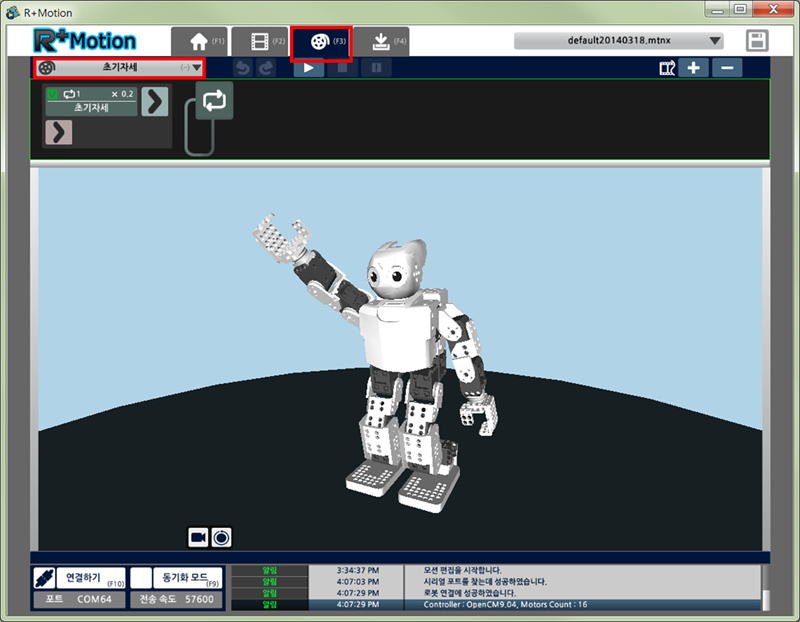Click the exclamation mark button beside Stop
The image size is (800, 622).
[x=377, y=68]
